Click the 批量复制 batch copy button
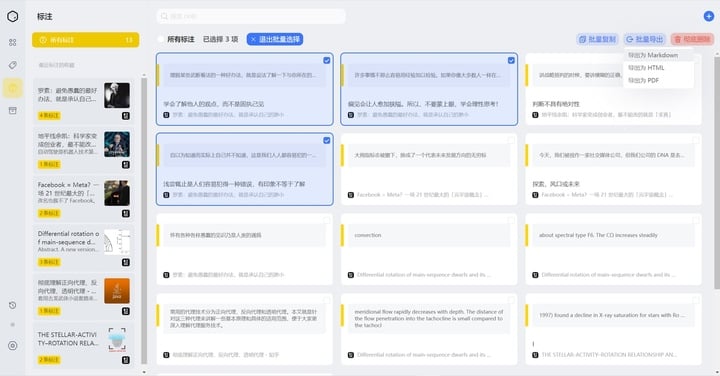 point(597,39)
